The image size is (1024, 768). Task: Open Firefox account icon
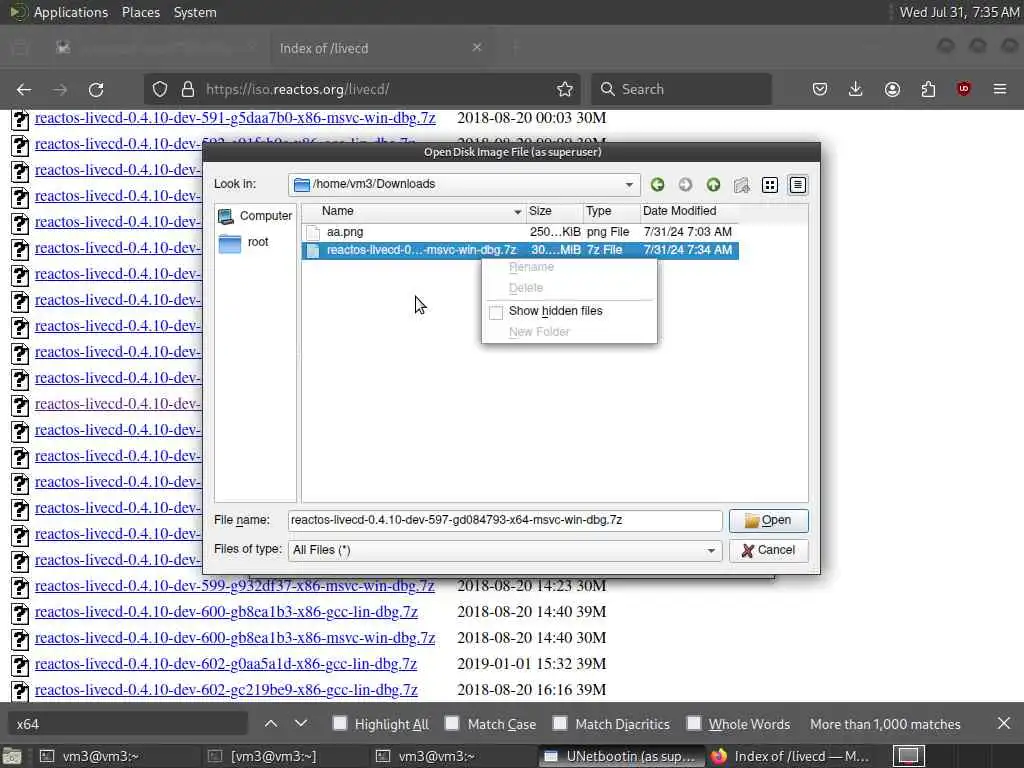point(892,89)
